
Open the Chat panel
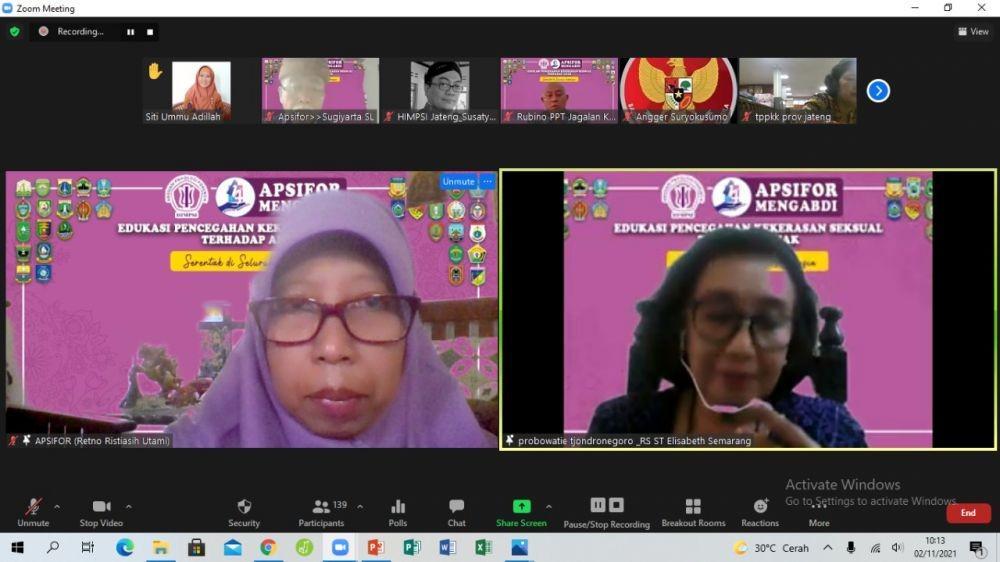click(x=457, y=512)
